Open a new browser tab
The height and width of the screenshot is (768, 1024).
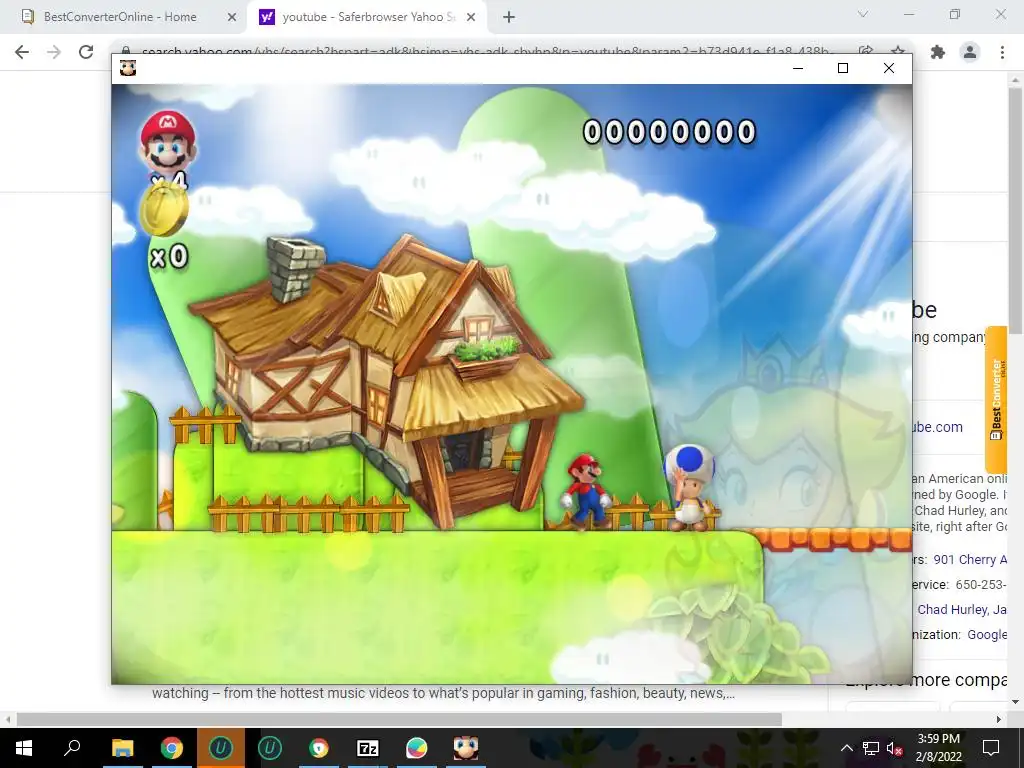509,18
